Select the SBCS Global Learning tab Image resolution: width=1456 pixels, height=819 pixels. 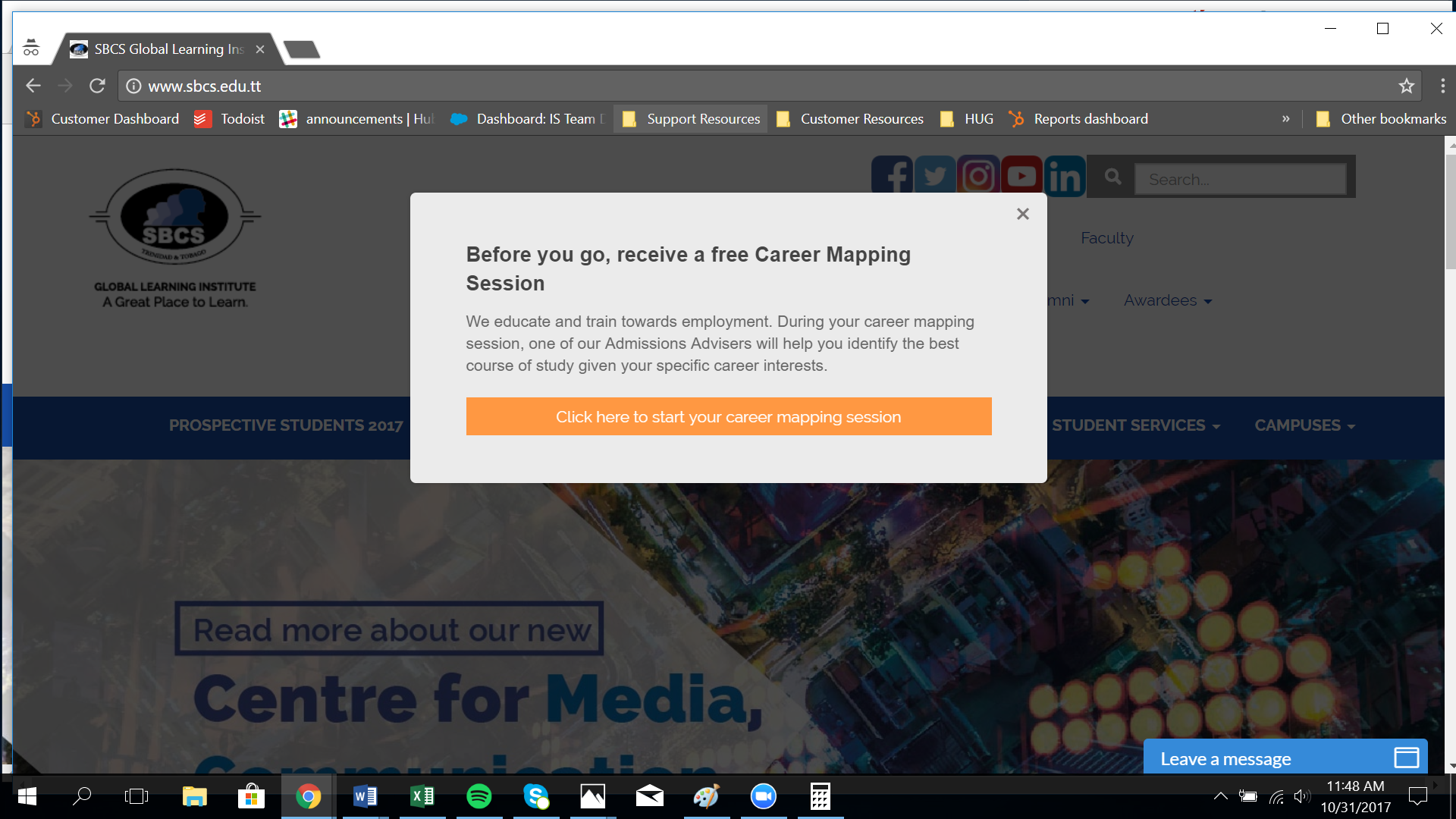167,49
